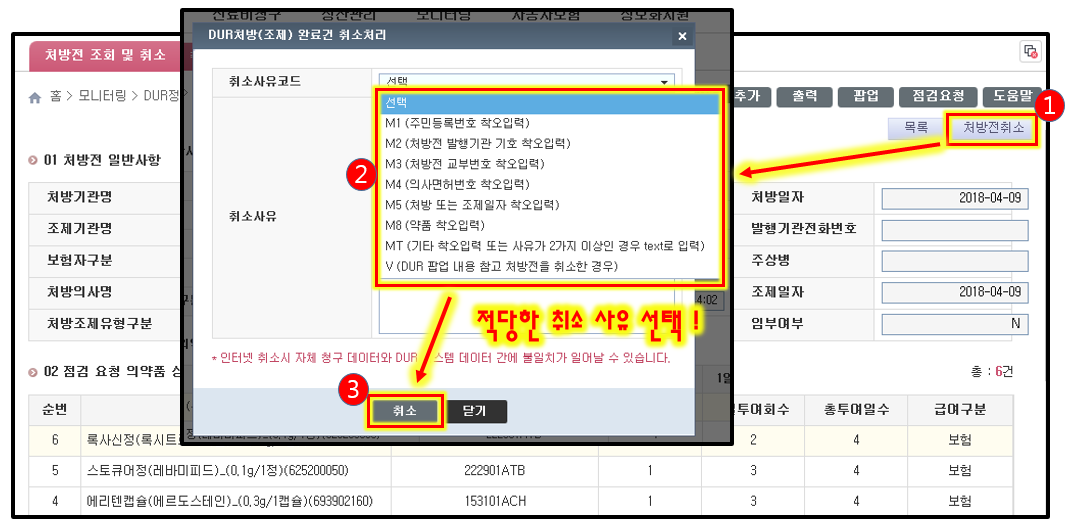Click the 처방전취소 button
This screenshot has height=529, width=1074.
pos(992,128)
